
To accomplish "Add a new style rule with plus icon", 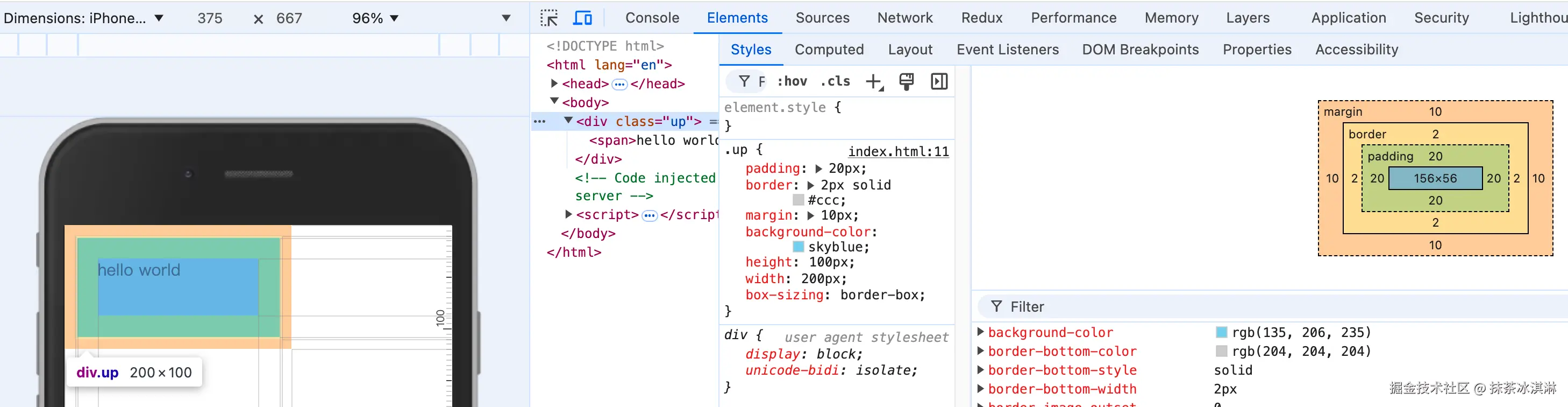I will [874, 82].
